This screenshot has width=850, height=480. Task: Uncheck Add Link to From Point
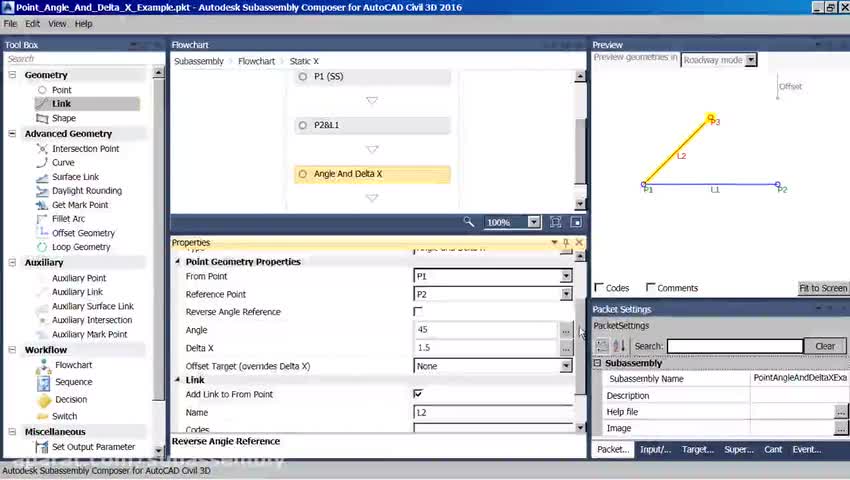pyautogui.click(x=418, y=394)
